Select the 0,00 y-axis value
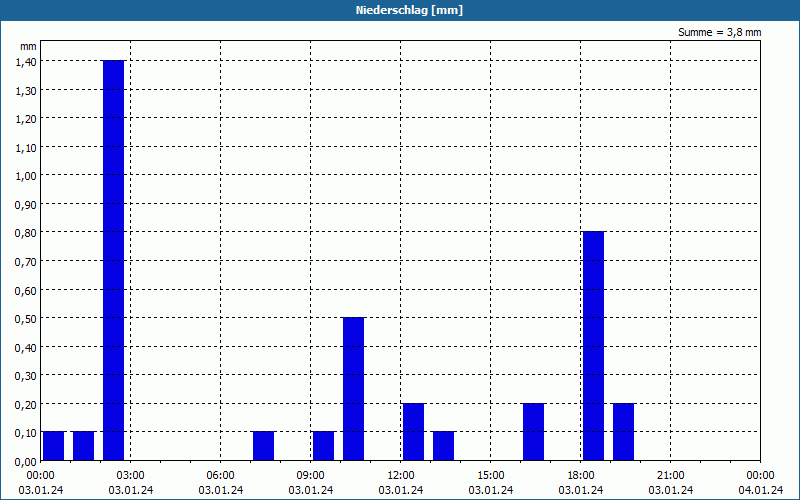800x500 pixels. pyautogui.click(x=26, y=461)
